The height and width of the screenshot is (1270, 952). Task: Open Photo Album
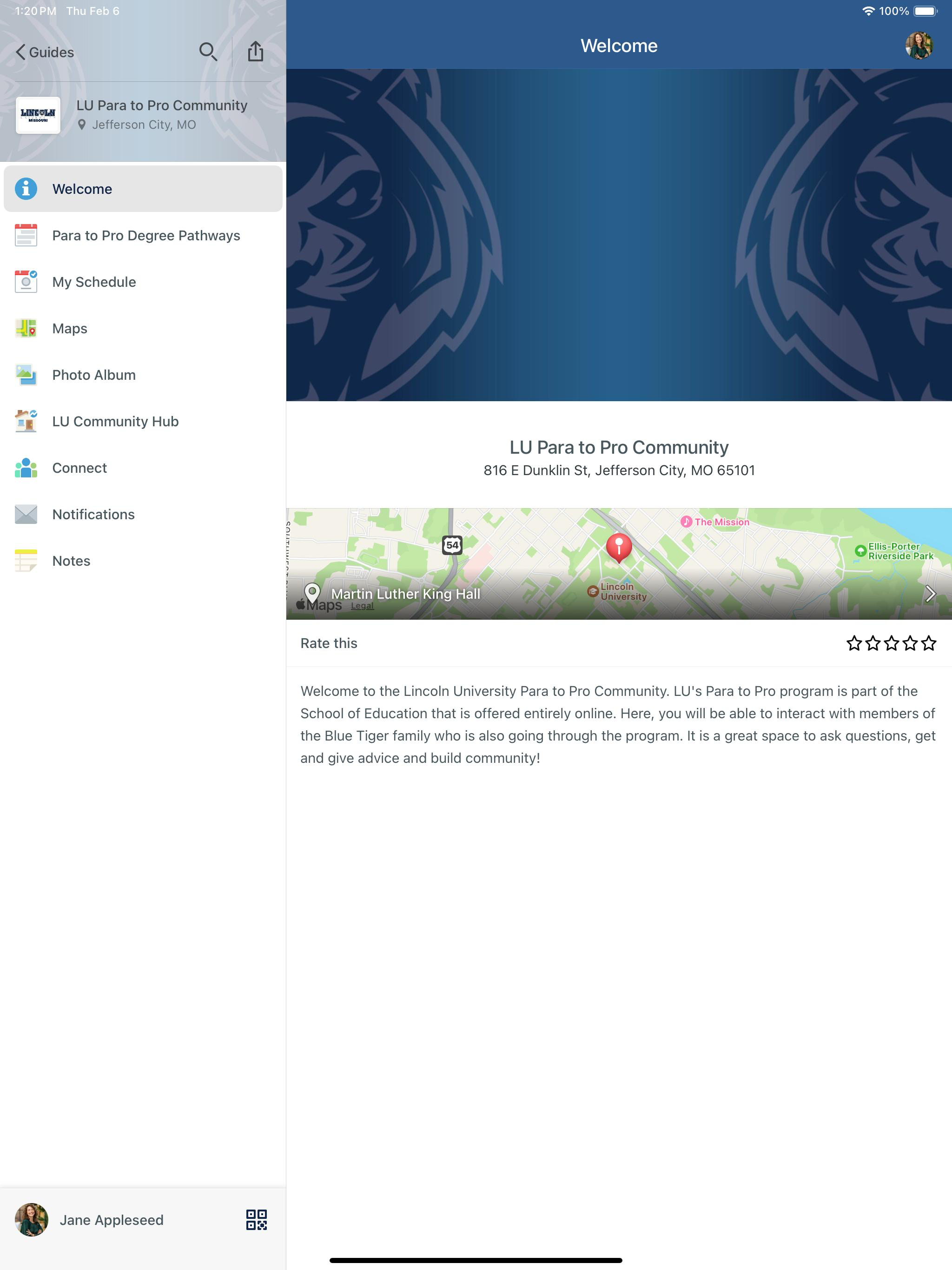pos(143,375)
